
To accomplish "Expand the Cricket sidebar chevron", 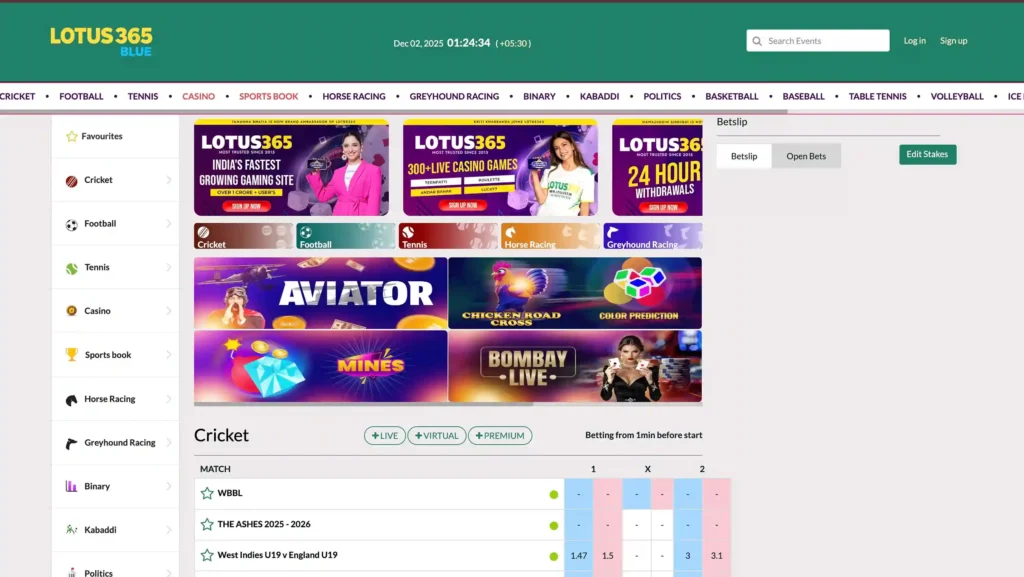I will coord(168,181).
